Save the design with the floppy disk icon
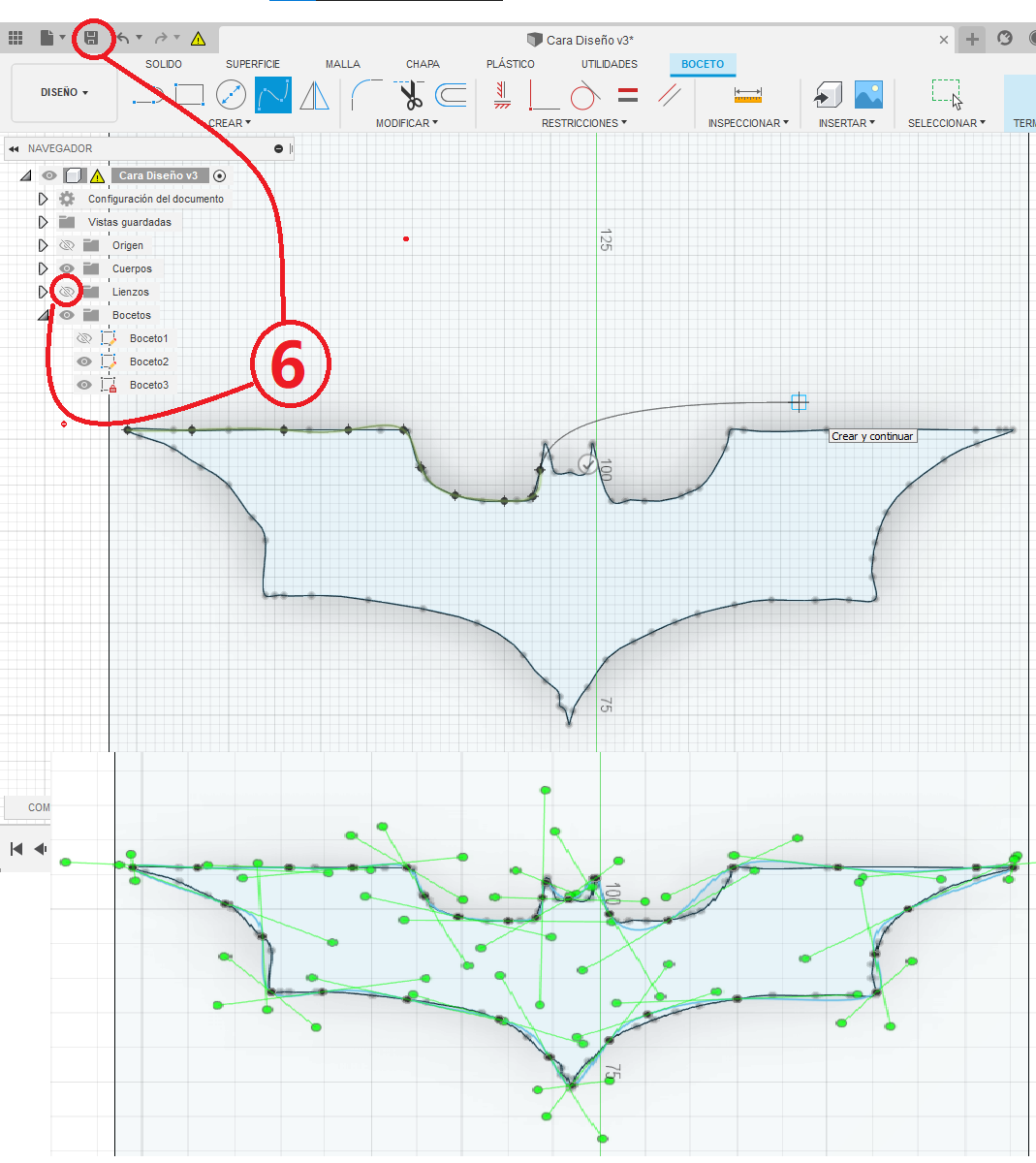Image resolution: width=1036 pixels, height=1163 pixels. click(91, 39)
